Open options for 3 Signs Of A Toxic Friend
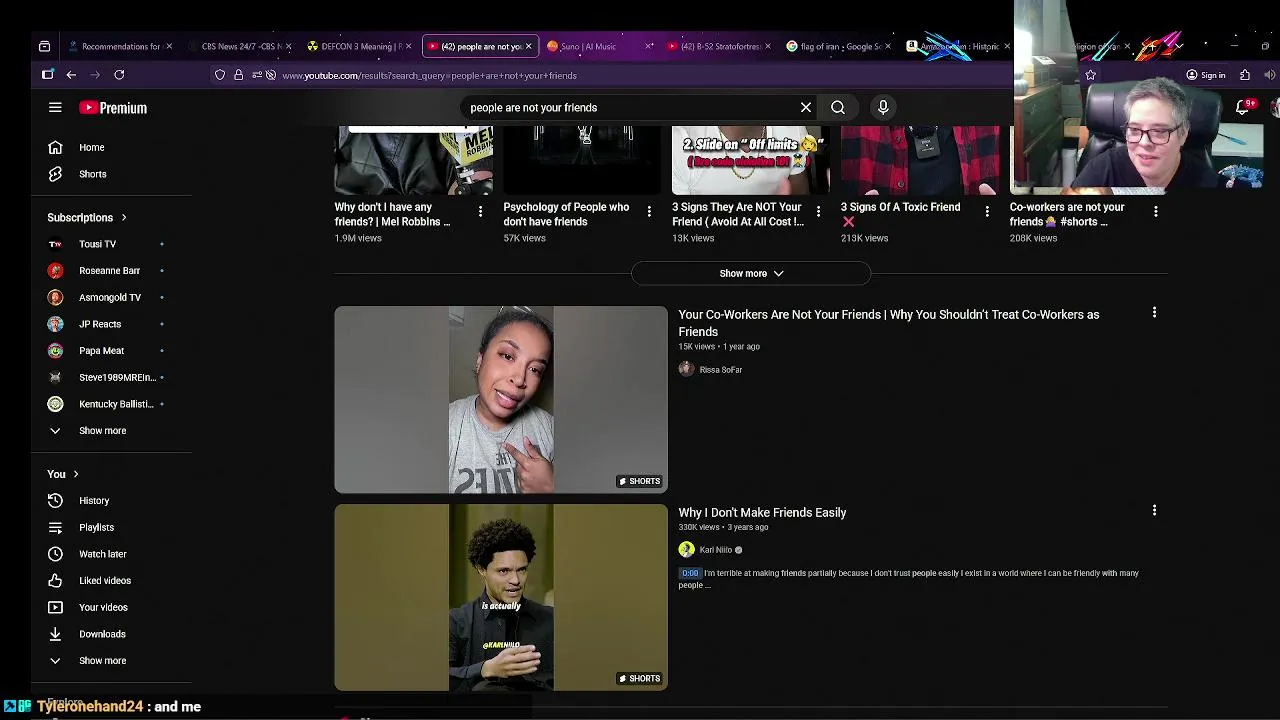This screenshot has height=720, width=1280. 987,211
